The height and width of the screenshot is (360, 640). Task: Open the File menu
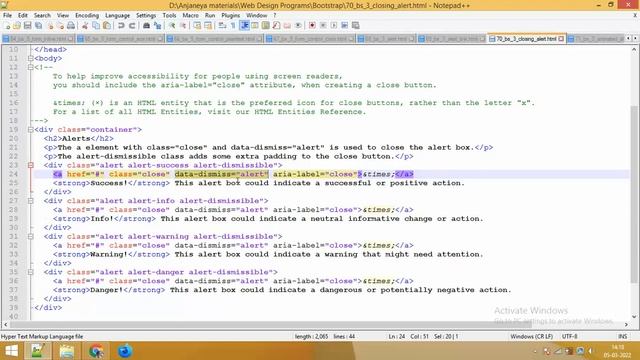[x=7, y=16]
